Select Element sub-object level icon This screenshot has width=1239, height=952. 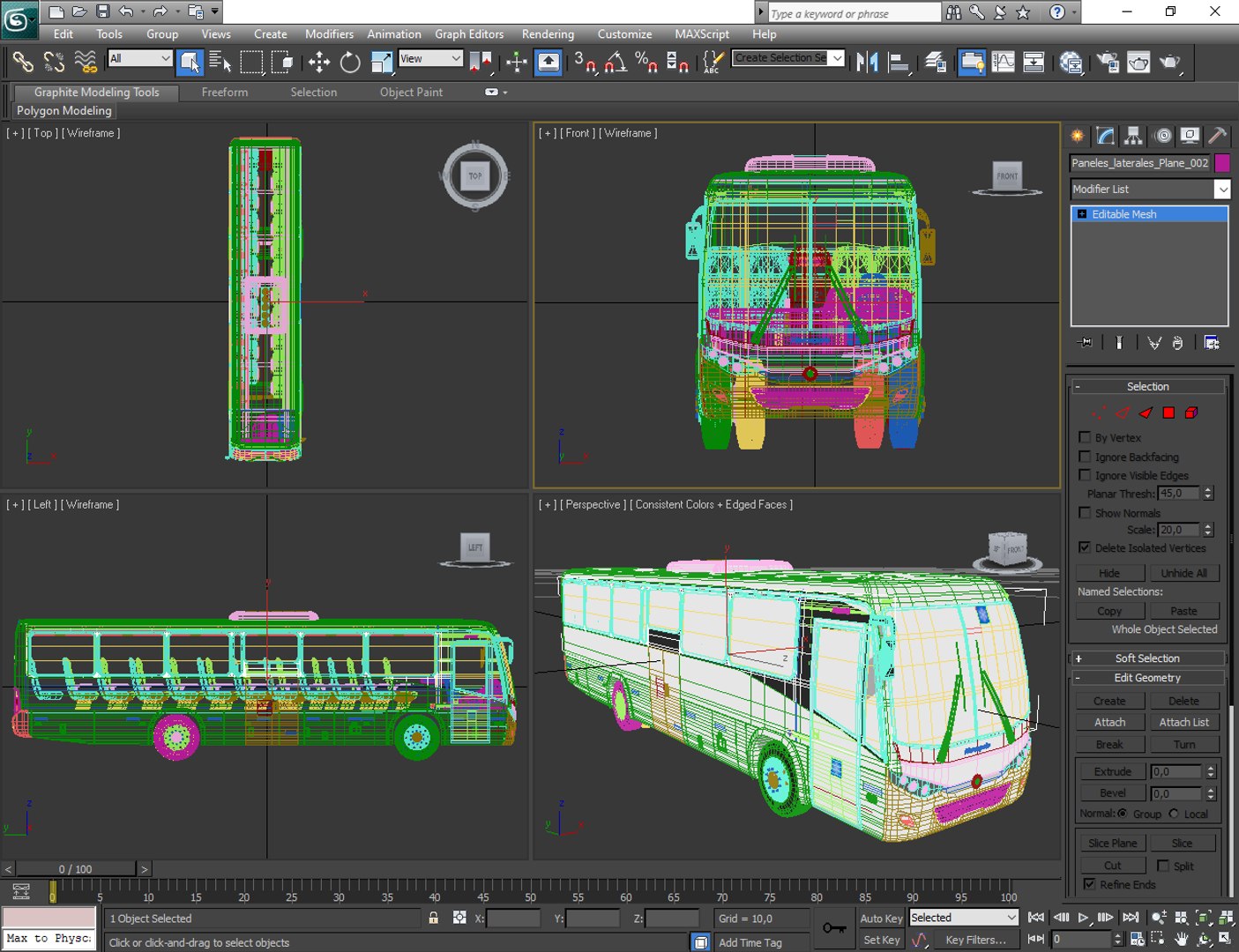tap(1191, 413)
